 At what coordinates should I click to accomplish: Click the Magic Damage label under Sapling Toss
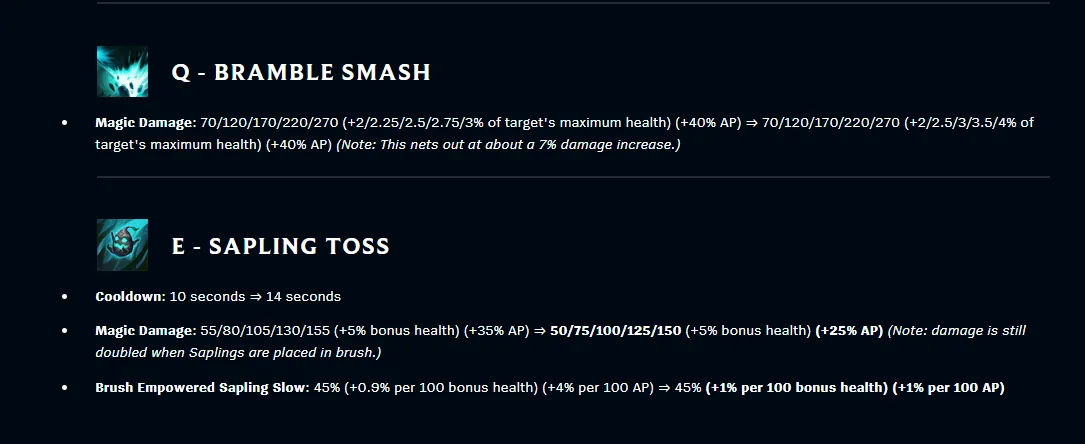coord(146,331)
